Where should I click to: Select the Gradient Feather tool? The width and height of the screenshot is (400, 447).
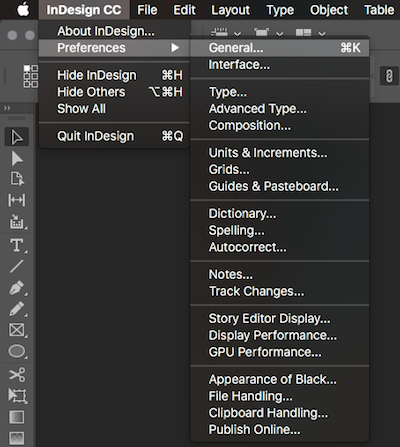(17, 438)
